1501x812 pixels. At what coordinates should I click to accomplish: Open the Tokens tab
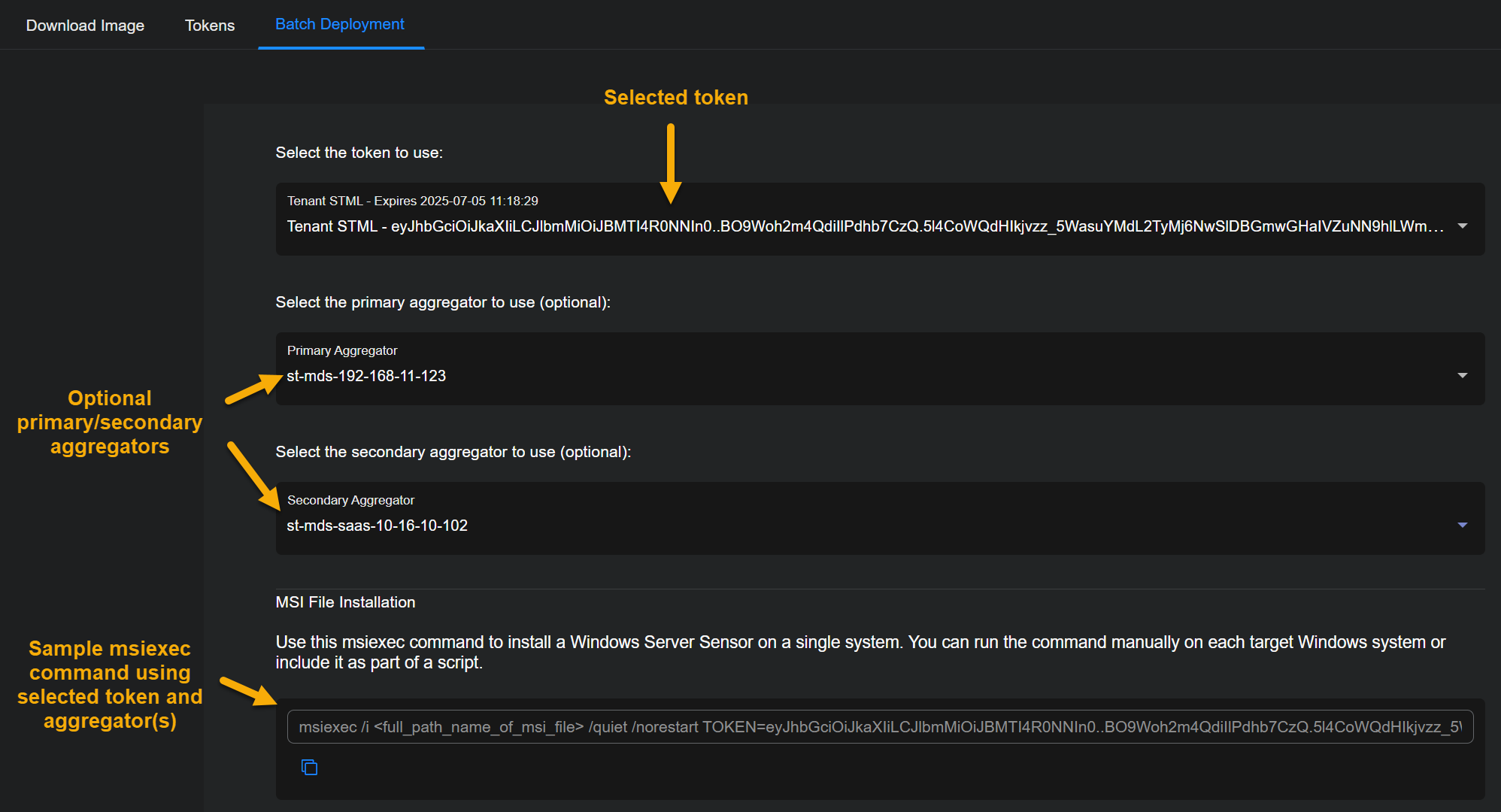pyautogui.click(x=210, y=26)
